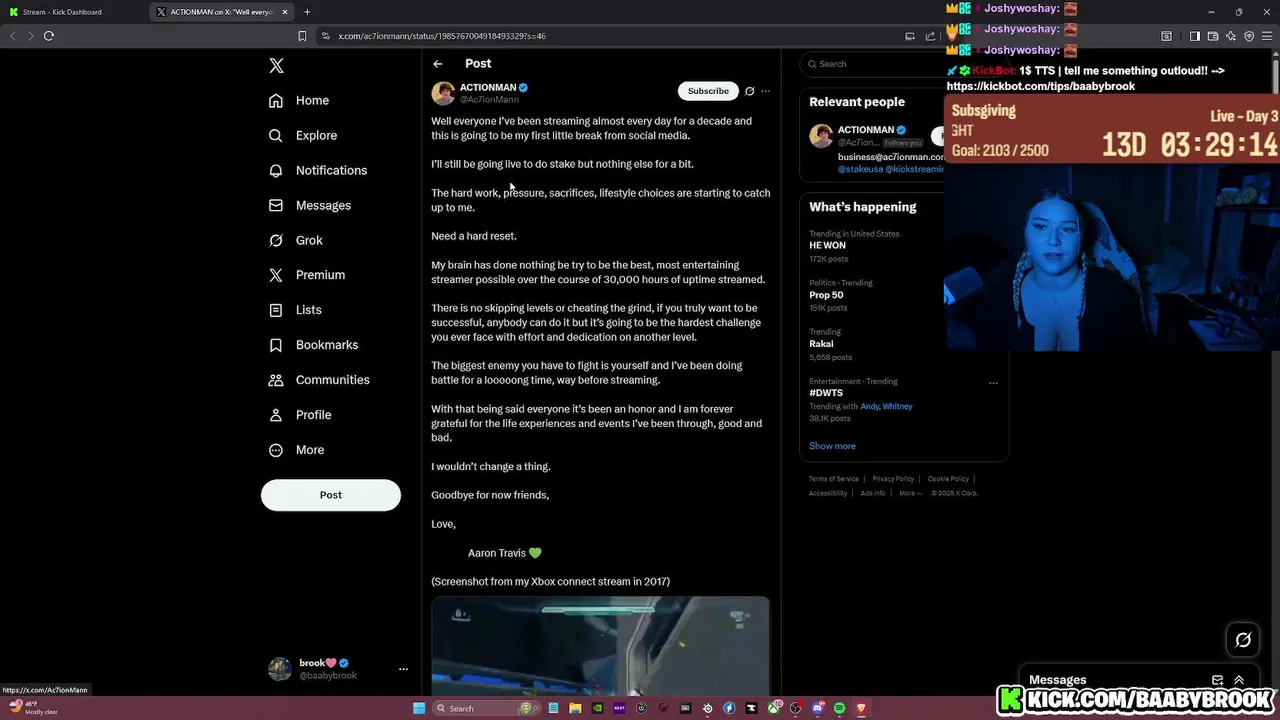The height and width of the screenshot is (720, 1280).
Task: Open Notifications in the sidebar
Action: [x=318, y=170]
